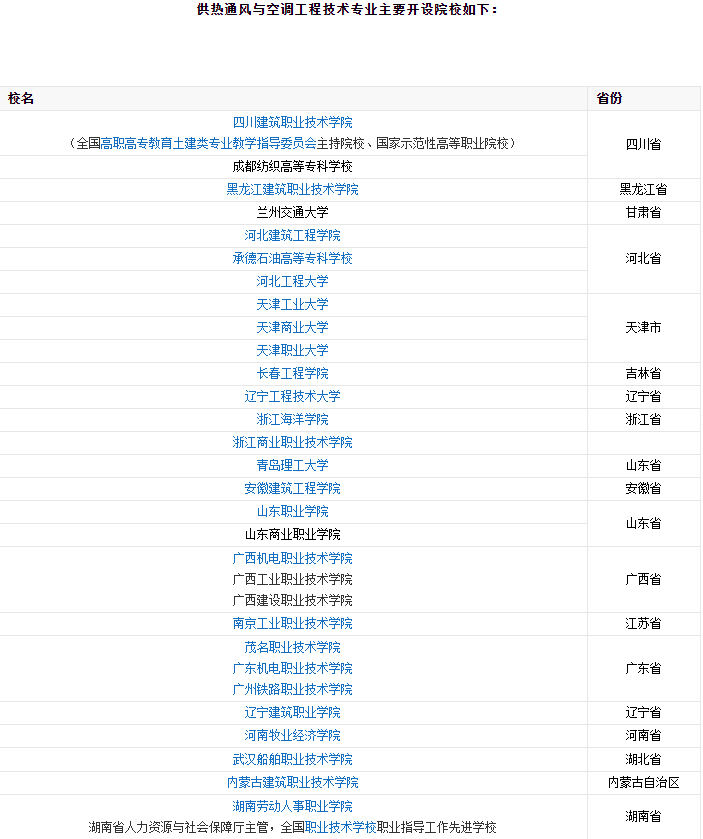Select the 广东省 province cell
Viewport: 703px width, 839px height.
click(x=643, y=668)
